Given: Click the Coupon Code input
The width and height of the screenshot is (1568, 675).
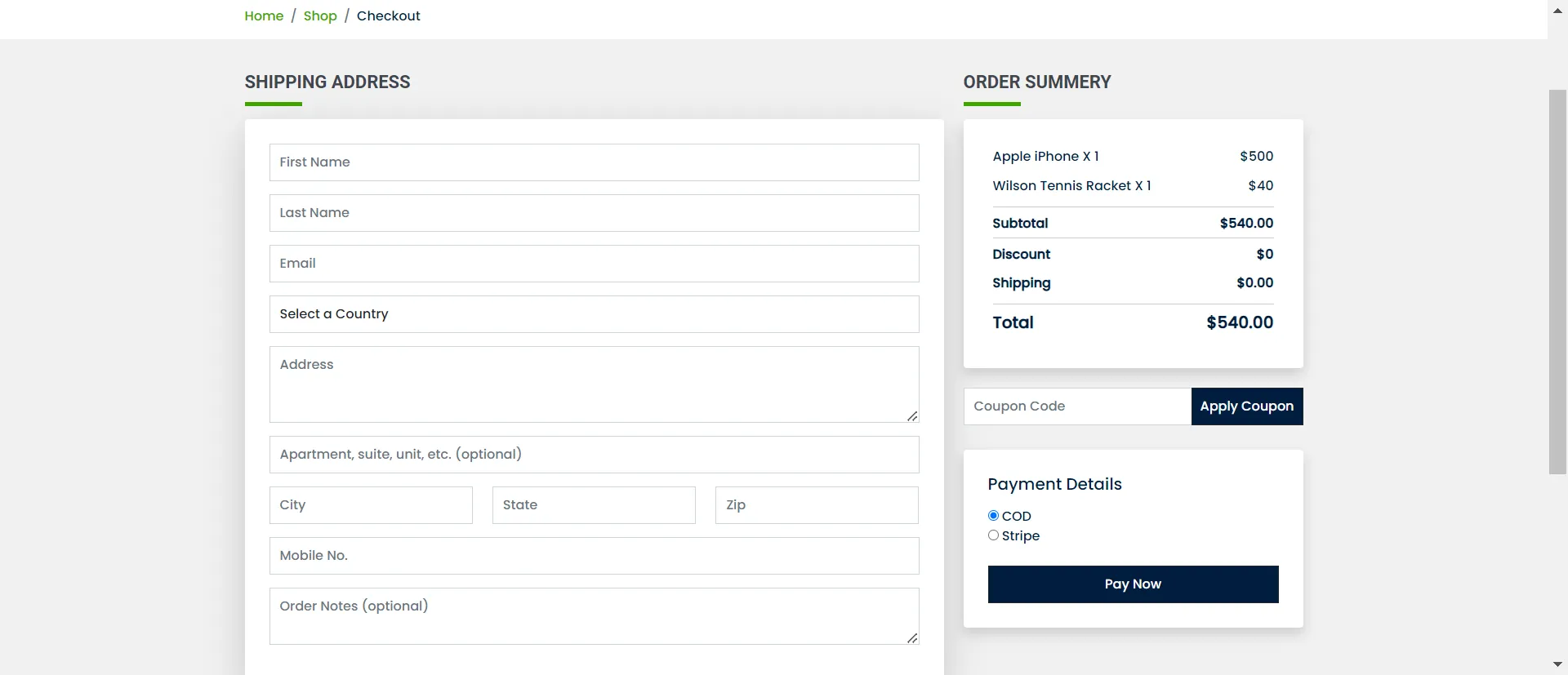Looking at the screenshot, I should (x=1077, y=406).
